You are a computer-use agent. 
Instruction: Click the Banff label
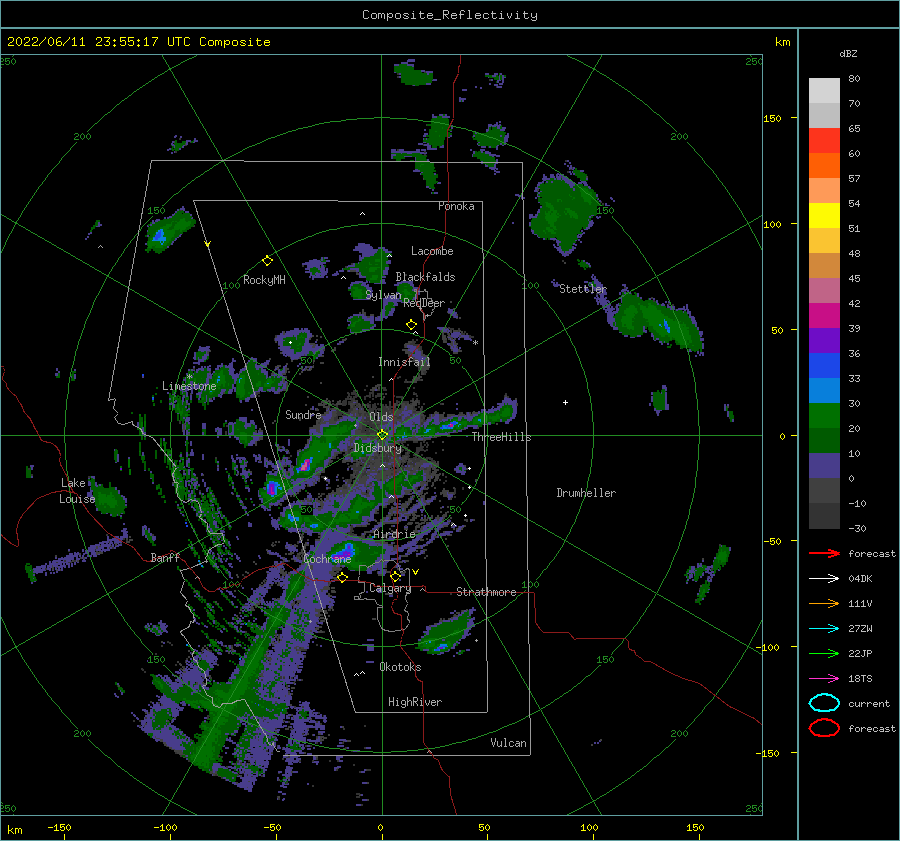165,557
